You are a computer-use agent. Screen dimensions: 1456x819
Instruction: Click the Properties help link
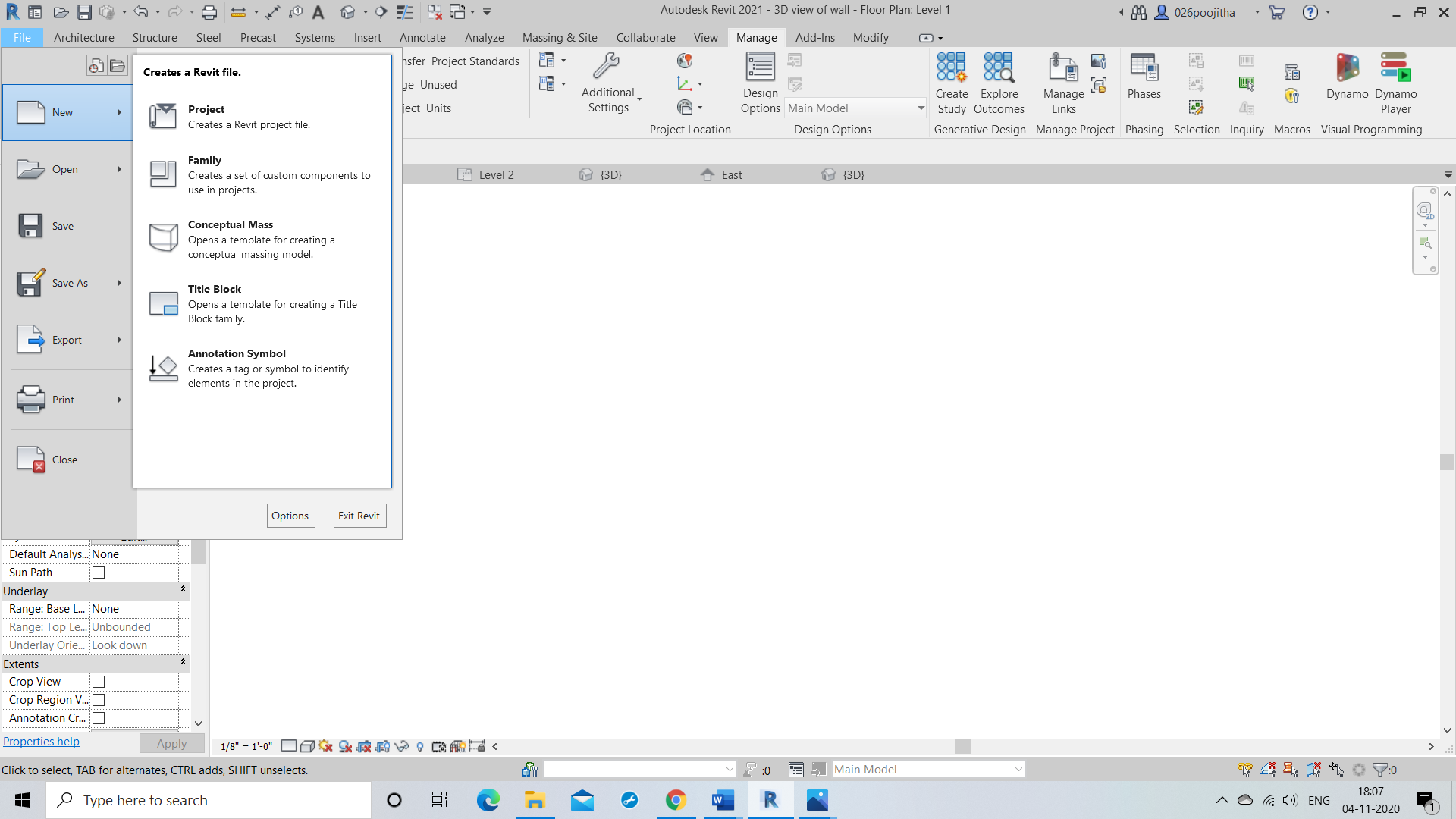(41, 741)
